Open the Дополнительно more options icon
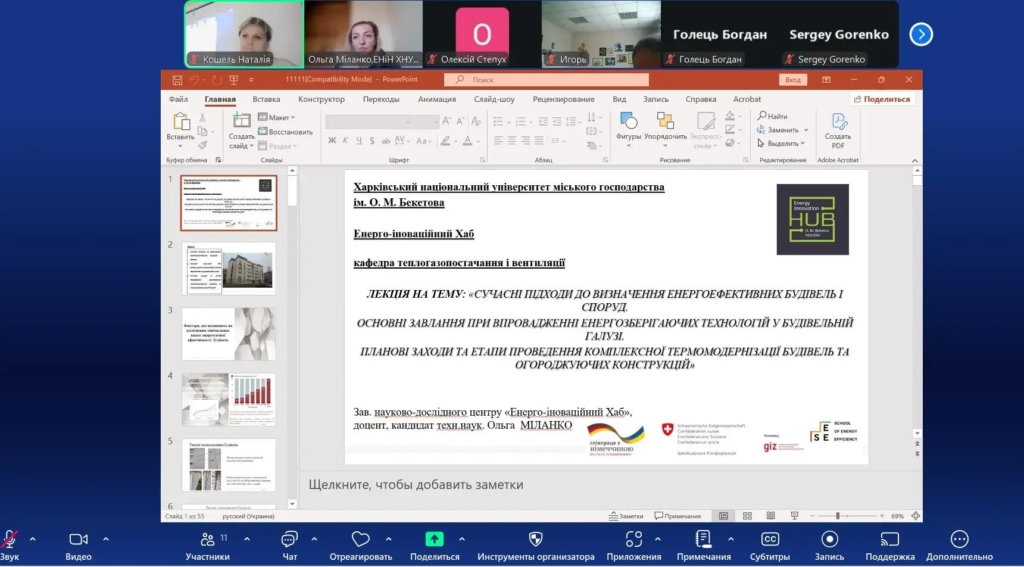The width and height of the screenshot is (1024, 567). (959, 539)
